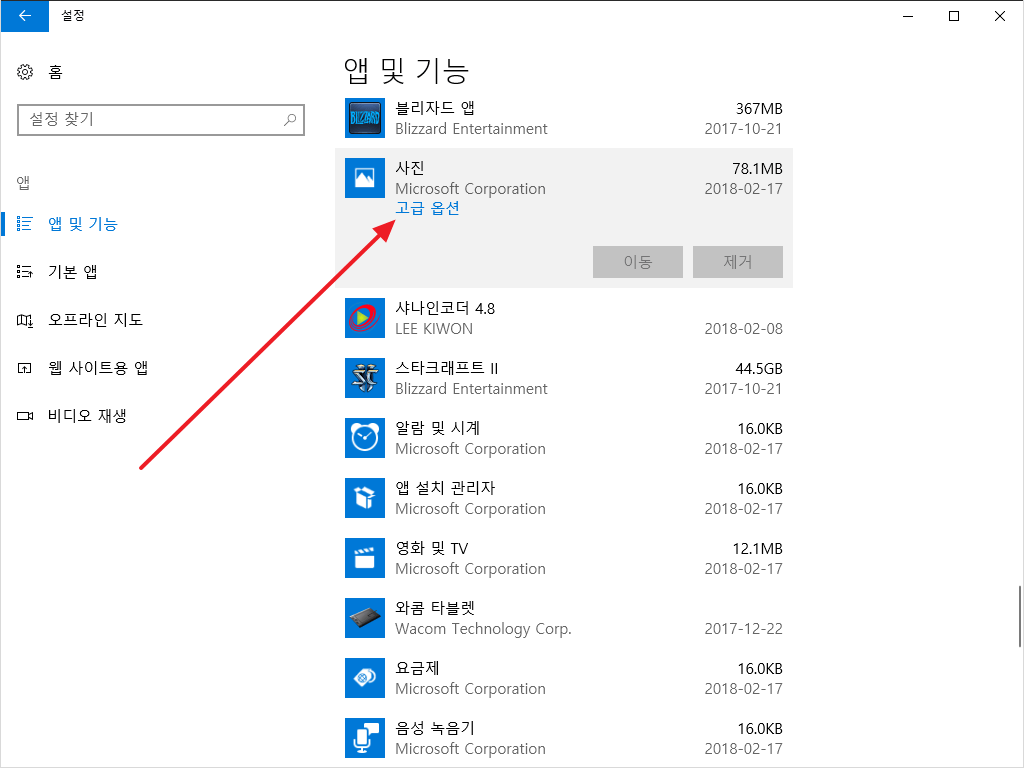The image size is (1024, 768).
Task: Open the 오프라인 지도 section
Action: [95, 320]
